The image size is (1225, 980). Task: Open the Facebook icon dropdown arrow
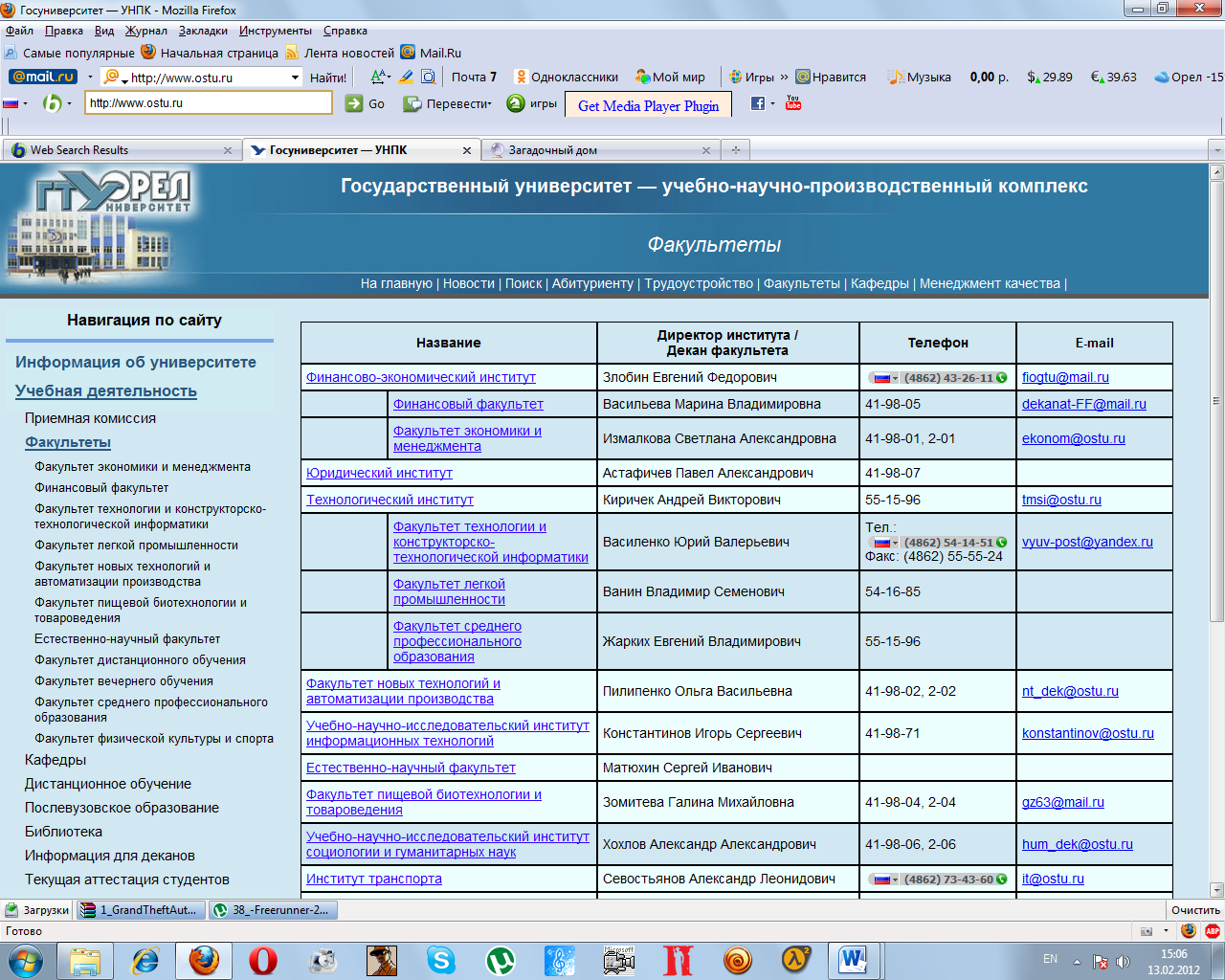[x=771, y=103]
